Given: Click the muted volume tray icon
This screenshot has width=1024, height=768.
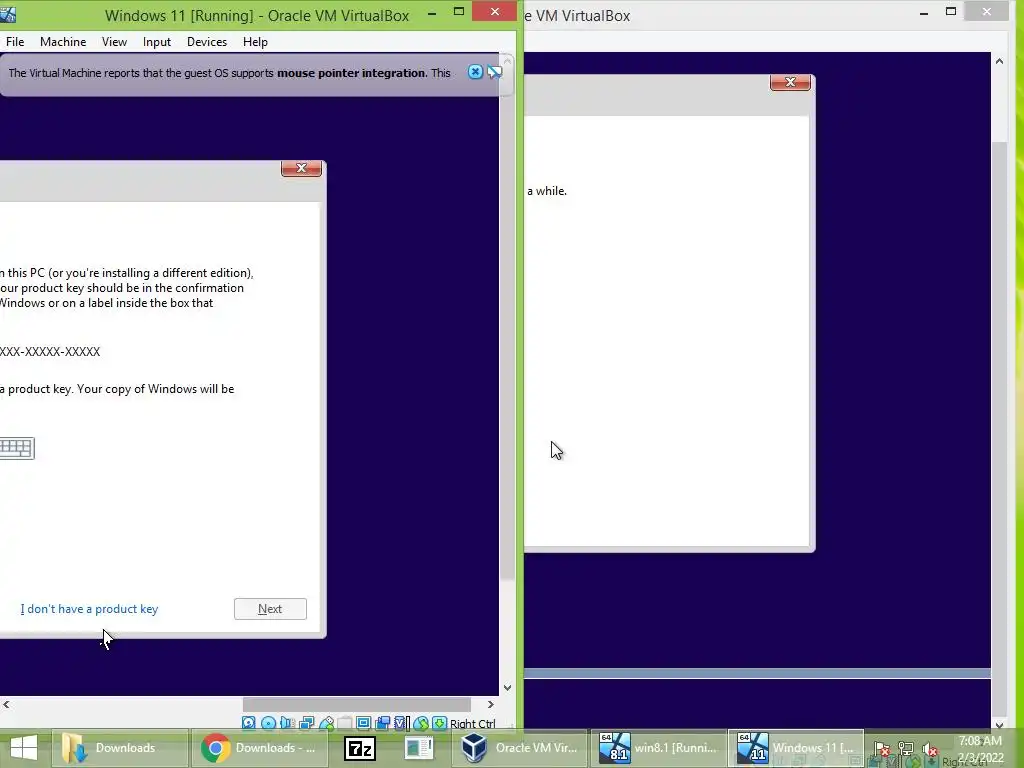Looking at the screenshot, I should pyautogui.click(x=929, y=749).
